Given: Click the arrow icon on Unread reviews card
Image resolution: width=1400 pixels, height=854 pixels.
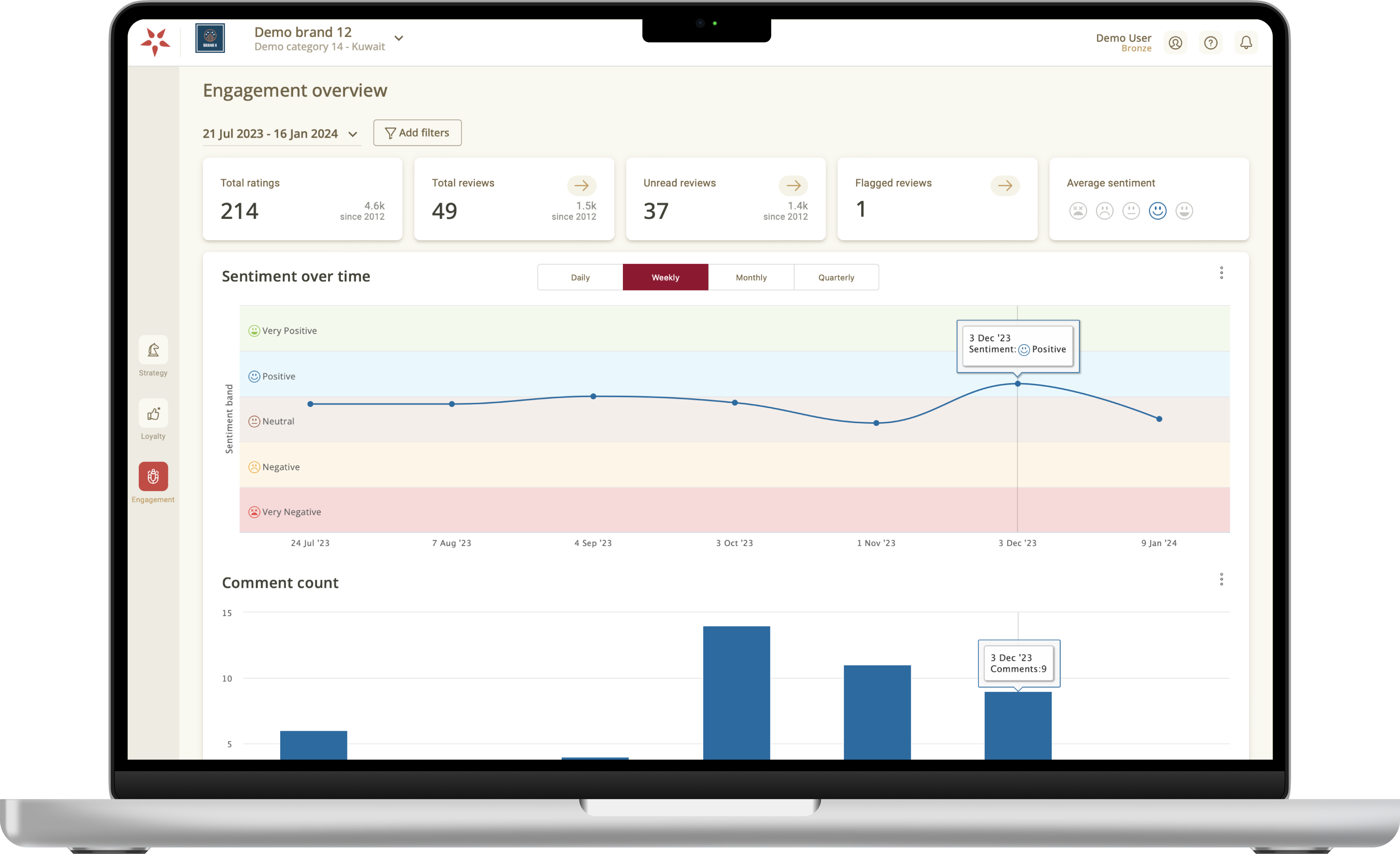Looking at the screenshot, I should [794, 185].
